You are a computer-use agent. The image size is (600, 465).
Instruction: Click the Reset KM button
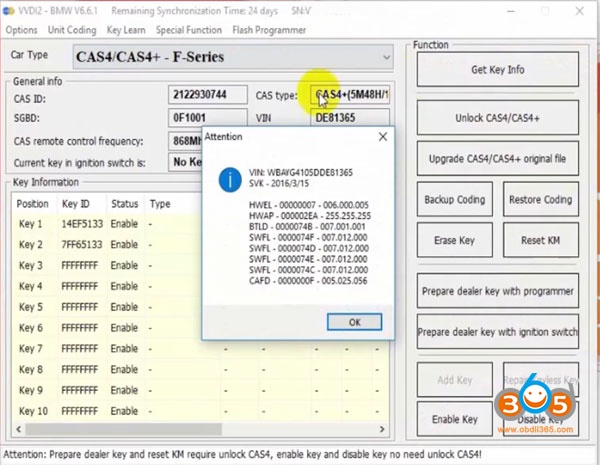[x=541, y=240]
